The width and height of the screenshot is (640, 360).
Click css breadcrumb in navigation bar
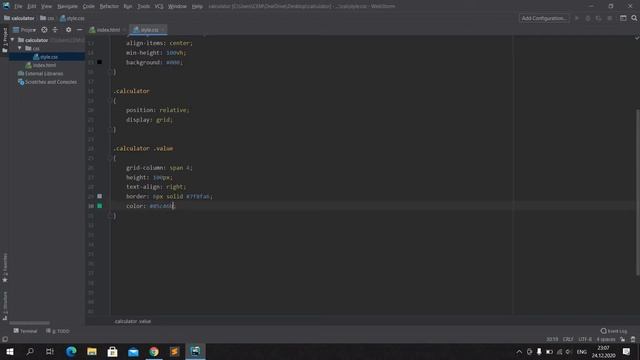(x=47, y=18)
